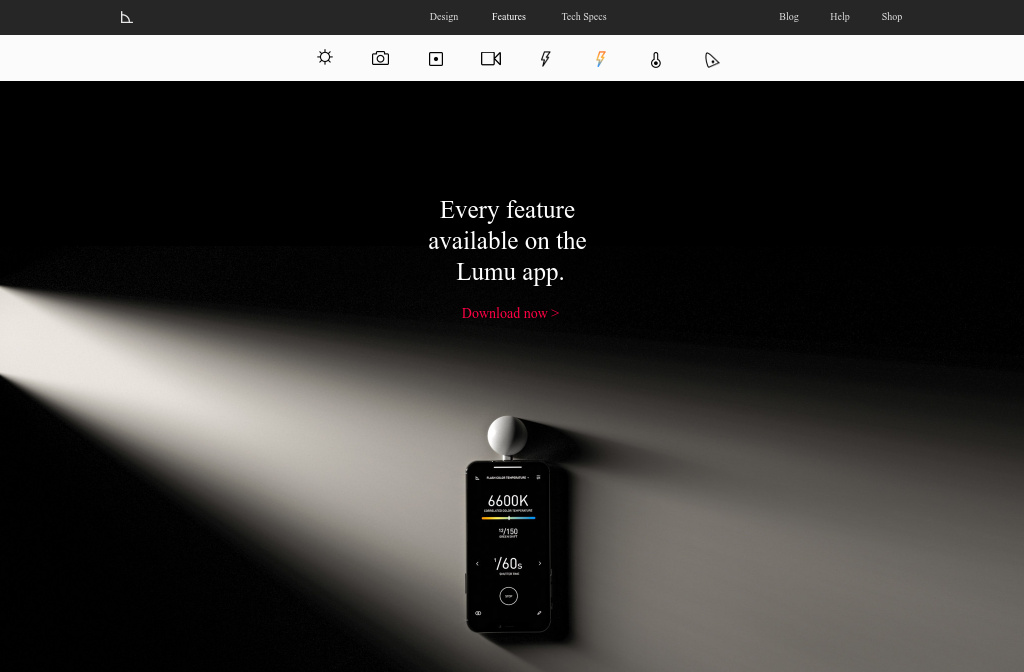
Task: Select the spot metering tool icon
Action: (x=436, y=59)
